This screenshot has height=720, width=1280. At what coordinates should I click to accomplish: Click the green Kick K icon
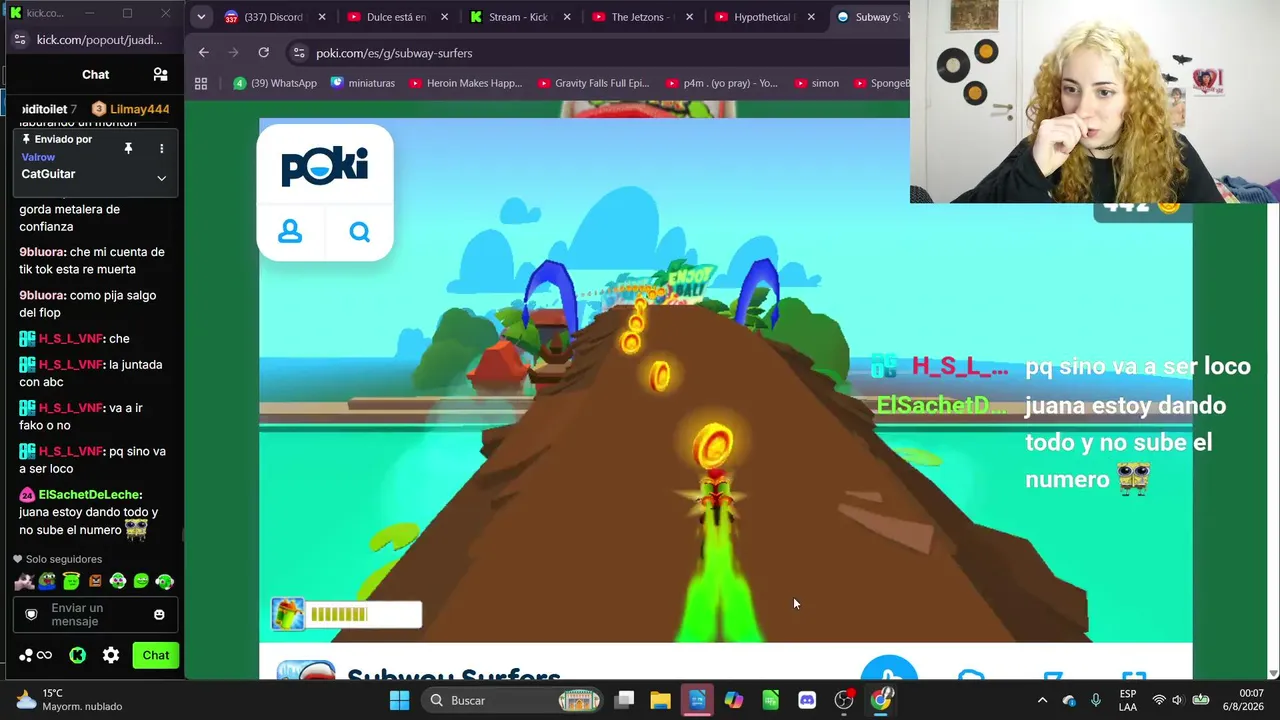click(77, 655)
